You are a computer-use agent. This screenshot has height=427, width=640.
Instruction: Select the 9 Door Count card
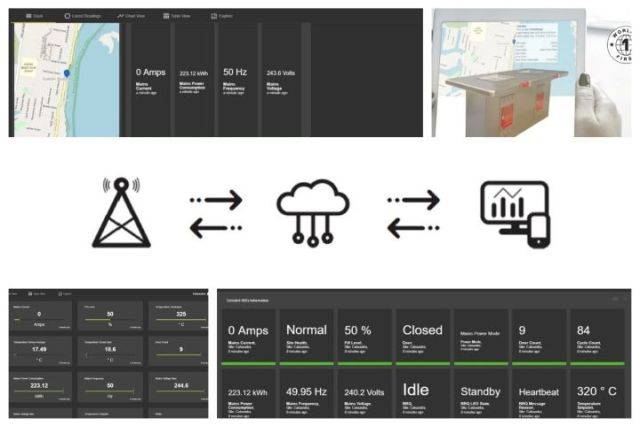(539, 336)
